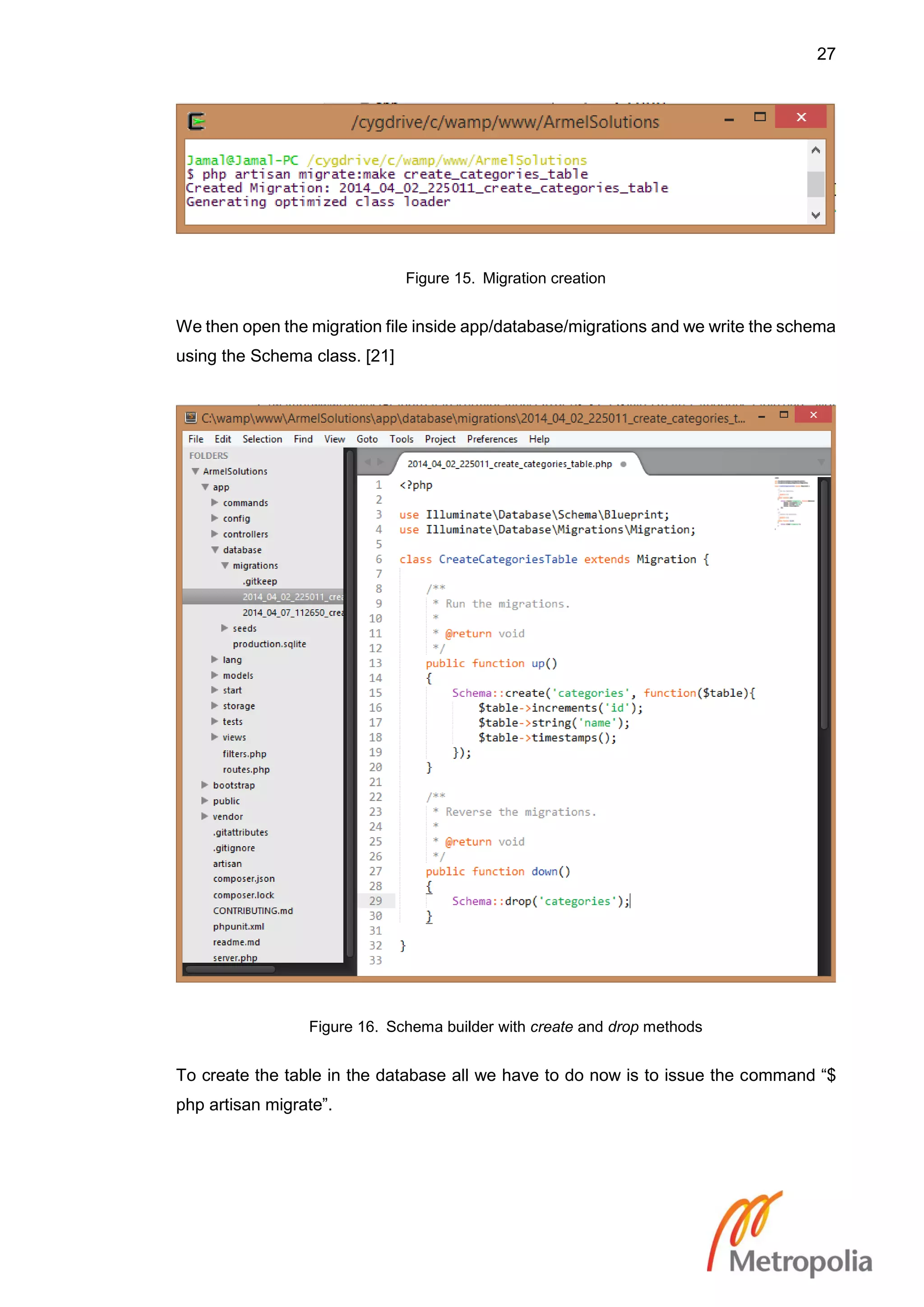Minimize the Sublime Text window
The height and width of the screenshot is (1307, 924).
coord(761,417)
